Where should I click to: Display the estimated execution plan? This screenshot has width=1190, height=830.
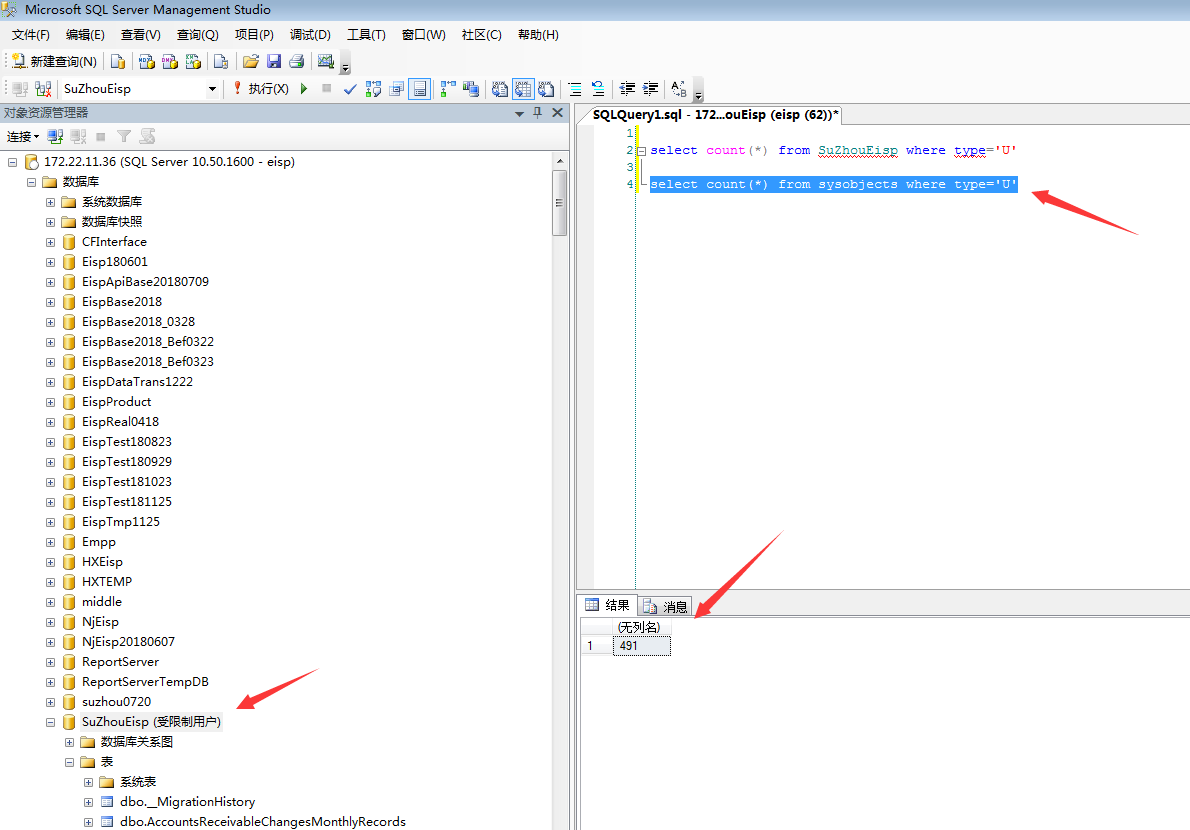pos(373,89)
